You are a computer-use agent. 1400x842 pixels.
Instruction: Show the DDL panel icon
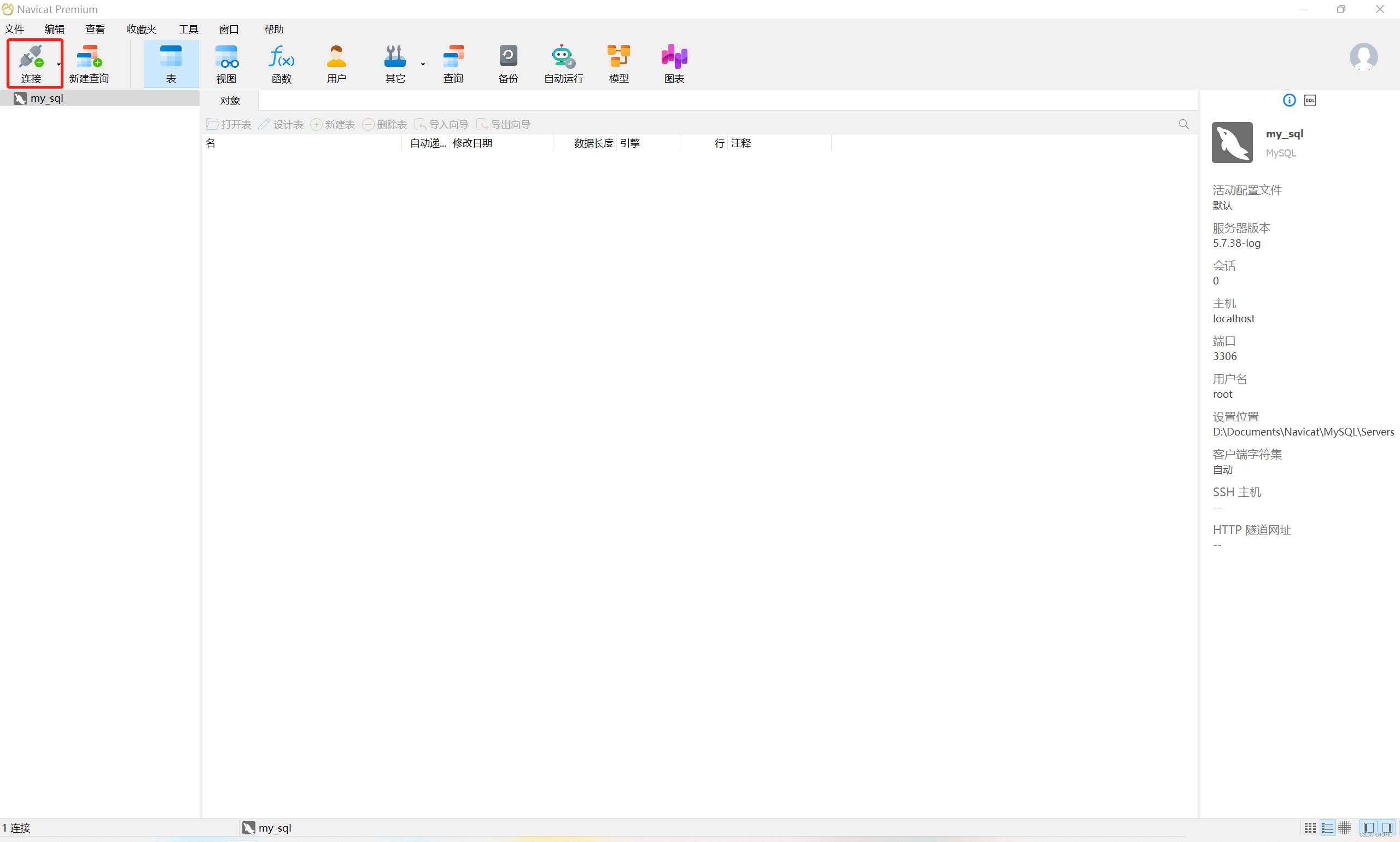[x=1310, y=101]
